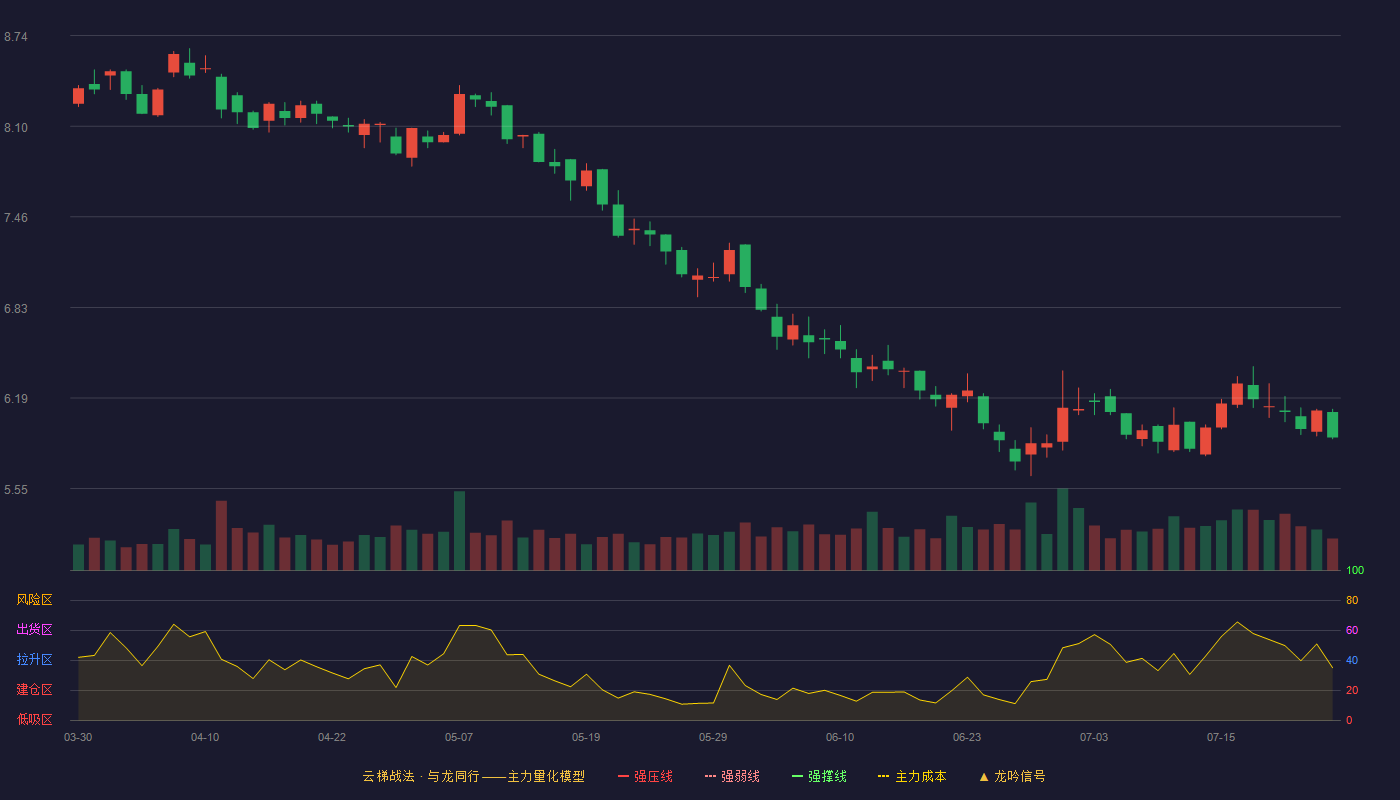Click the 06-23 date axis marker
Screen dimensions: 1400x800
click(967, 737)
